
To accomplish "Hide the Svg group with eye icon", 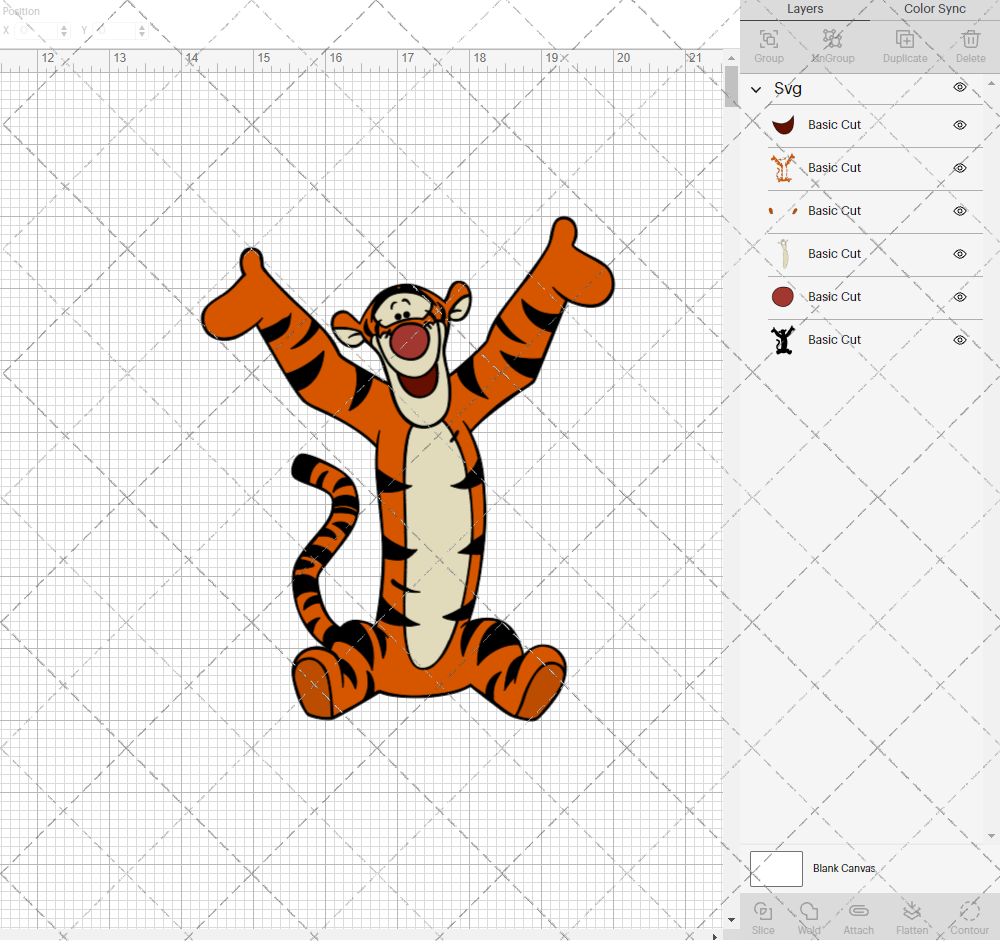I will pyautogui.click(x=959, y=88).
